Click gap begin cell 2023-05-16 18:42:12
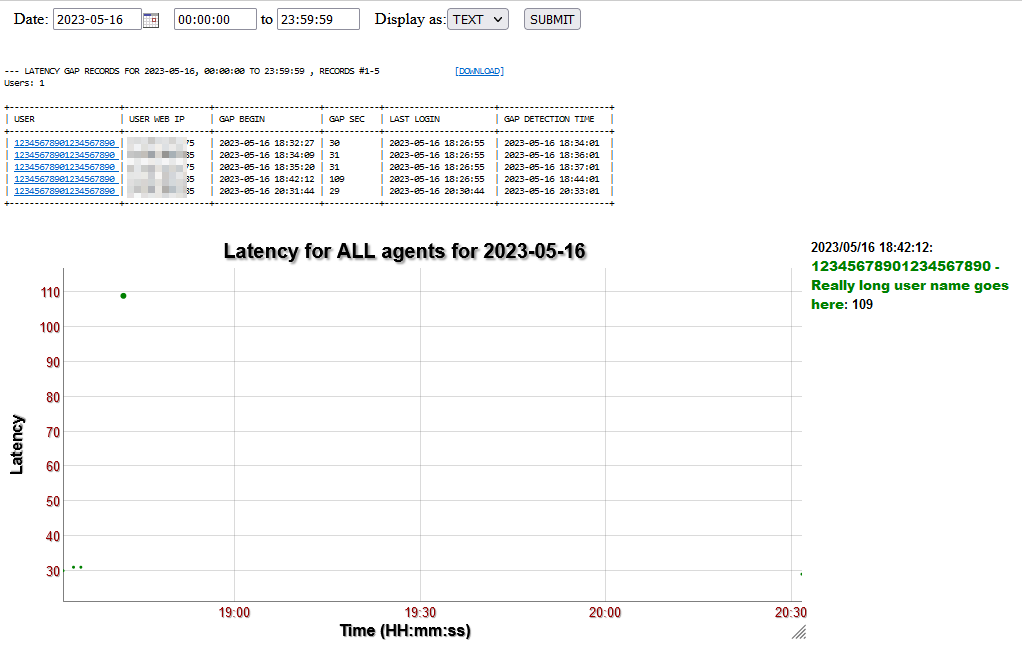This screenshot has height=647, width=1022. click(267, 179)
